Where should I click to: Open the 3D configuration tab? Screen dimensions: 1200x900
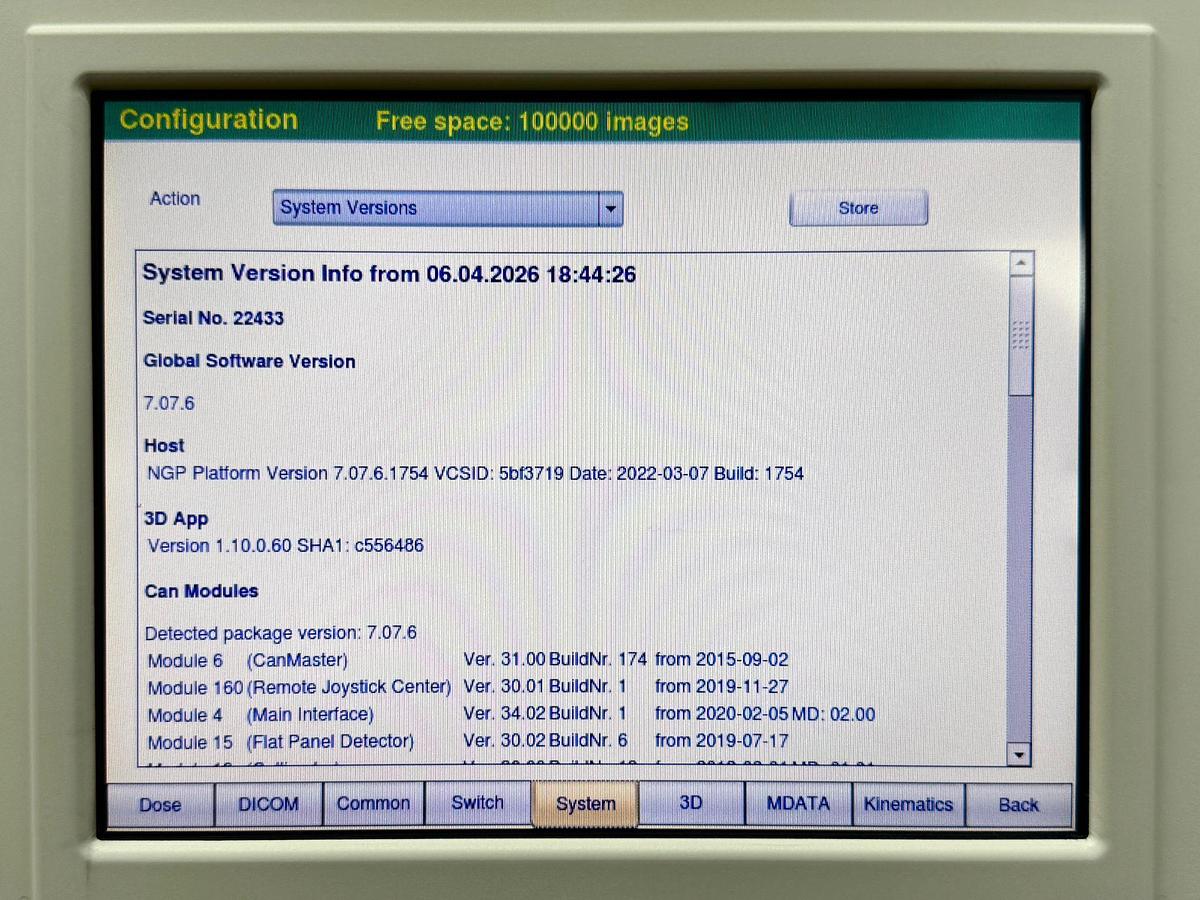point(689,803)
